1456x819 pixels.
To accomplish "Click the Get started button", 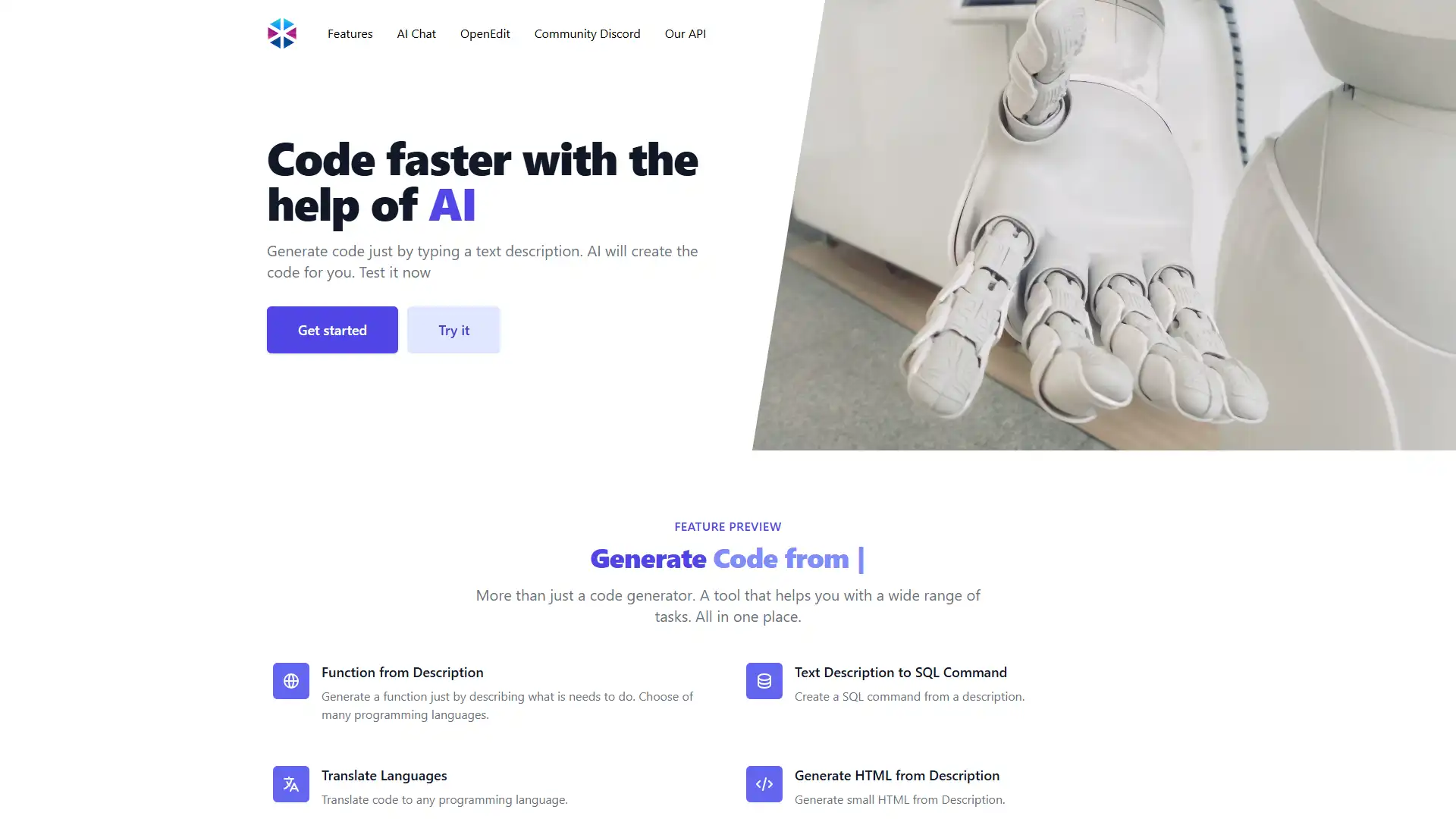I will pos(331,330).
